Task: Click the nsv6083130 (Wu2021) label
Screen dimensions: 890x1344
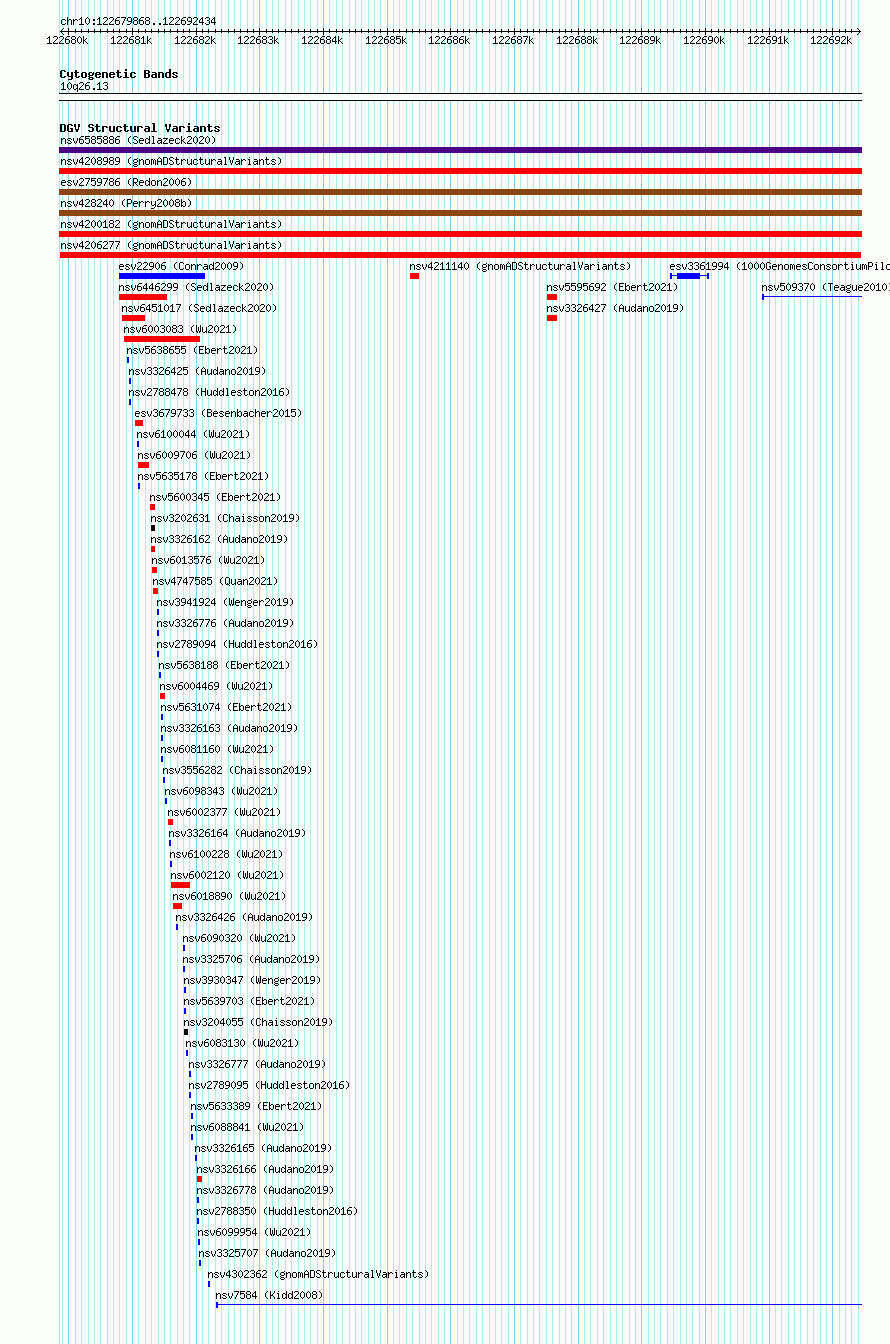Action: [242, 1043]
